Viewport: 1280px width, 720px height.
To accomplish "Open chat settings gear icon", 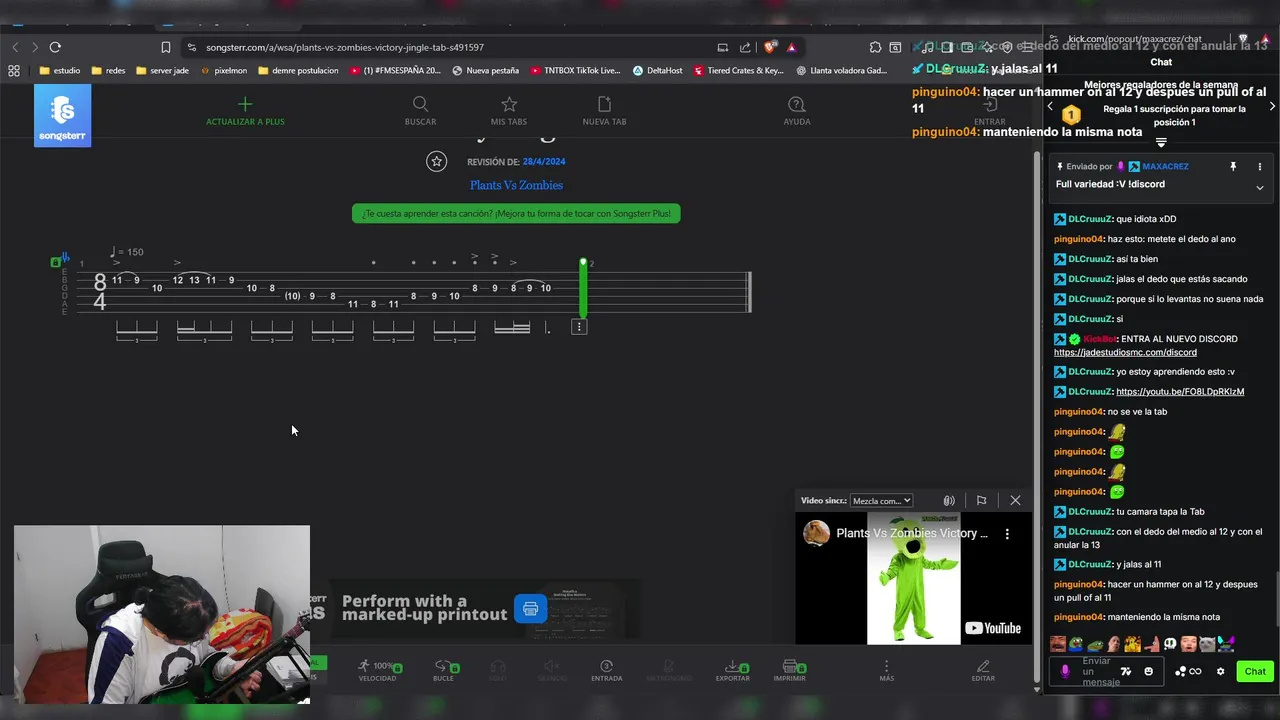I will [1220, 671].
